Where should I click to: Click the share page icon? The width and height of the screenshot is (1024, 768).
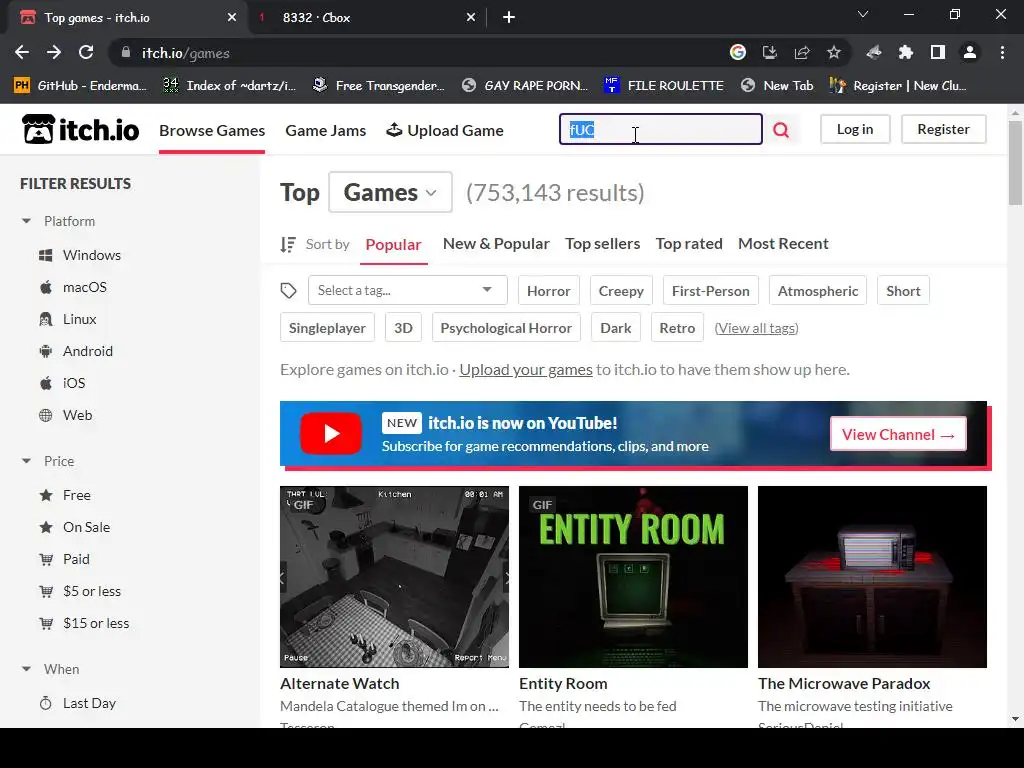point(802,53)
